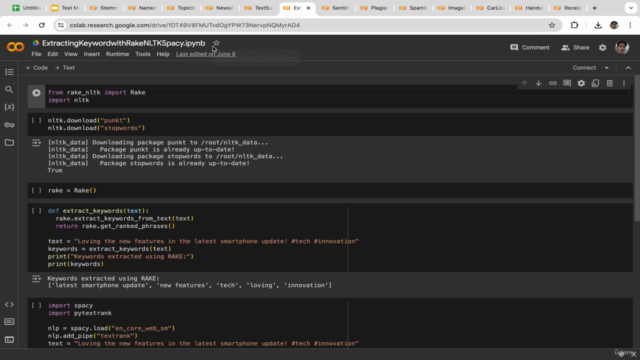The height and width of the screenshot is (360, 640).
Task: Open Find and replace in the sidebar
Action: coord(9,89)
